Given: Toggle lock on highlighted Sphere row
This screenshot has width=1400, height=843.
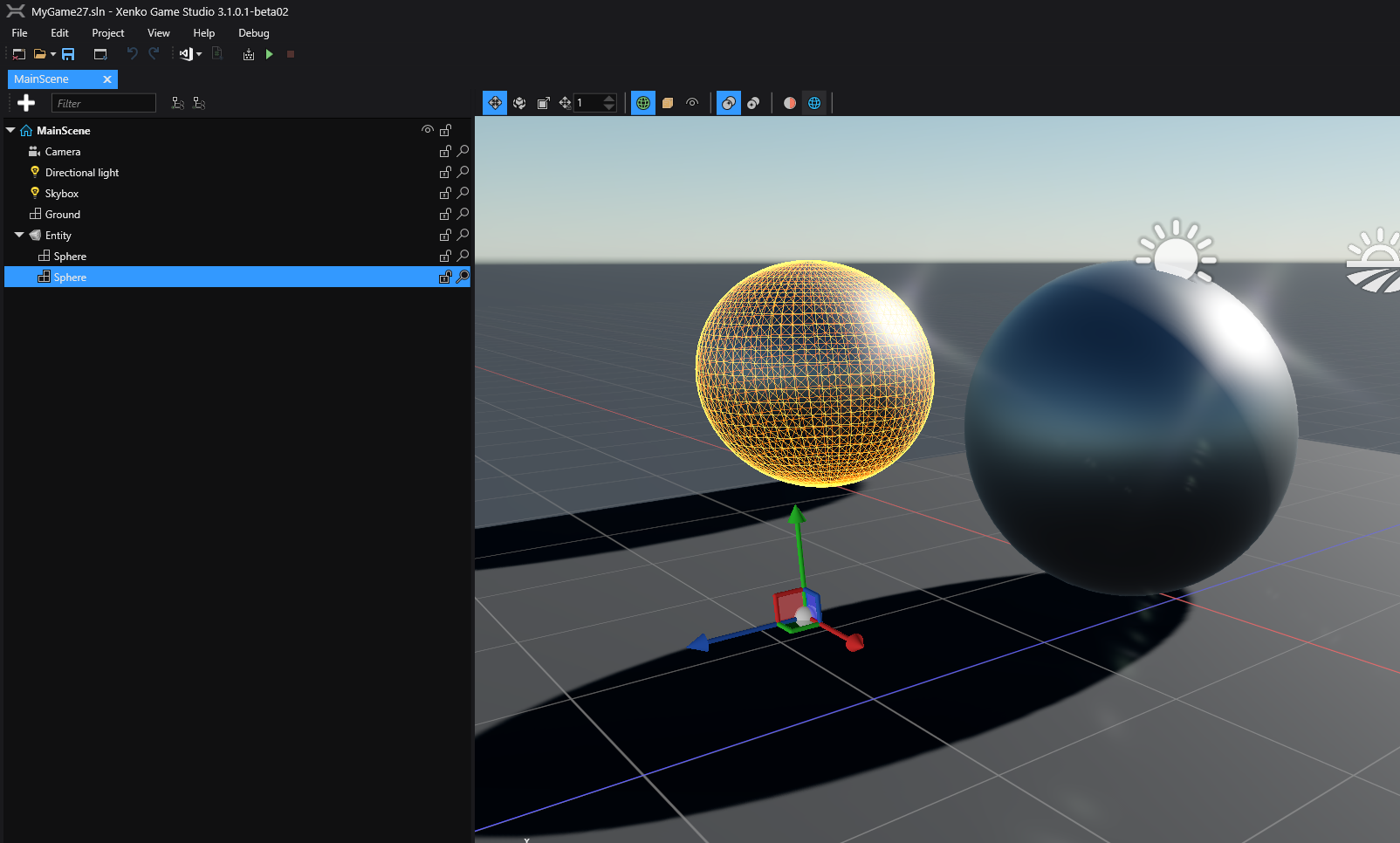Looking at the screenshot, I should click(445, 278).
